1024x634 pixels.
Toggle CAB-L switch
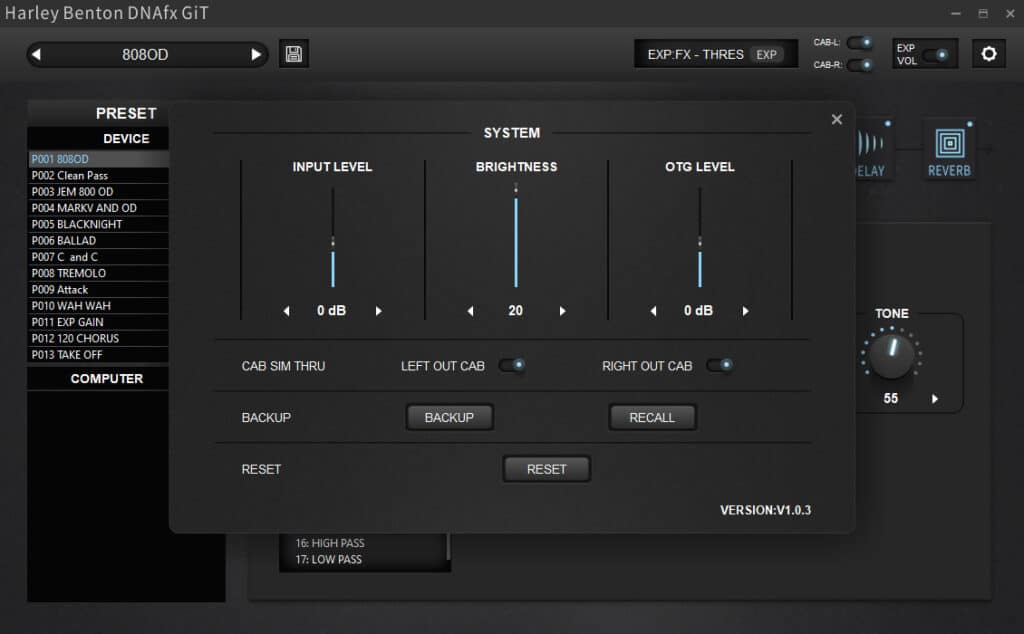coord(860,42)
